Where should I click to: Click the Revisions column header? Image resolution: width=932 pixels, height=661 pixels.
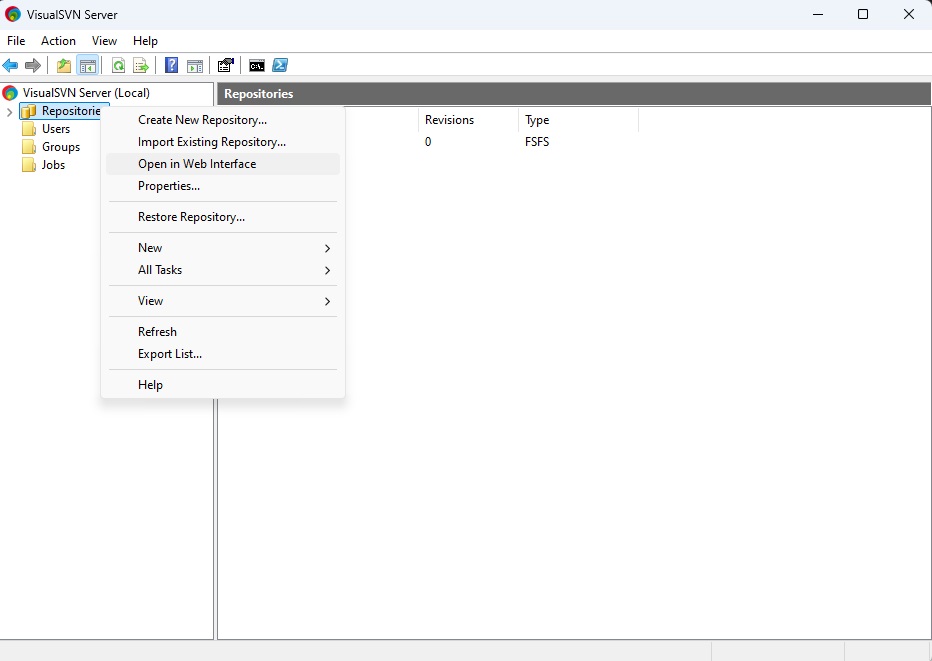tap(449, 120)
